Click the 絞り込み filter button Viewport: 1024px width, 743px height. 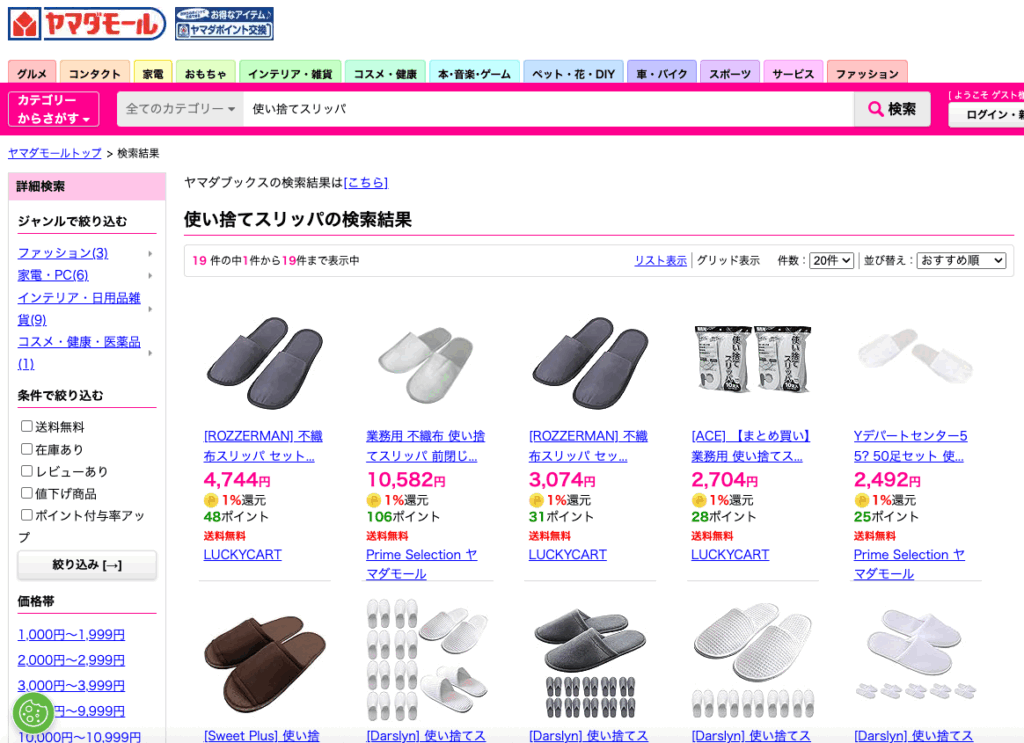click(87, 565)
